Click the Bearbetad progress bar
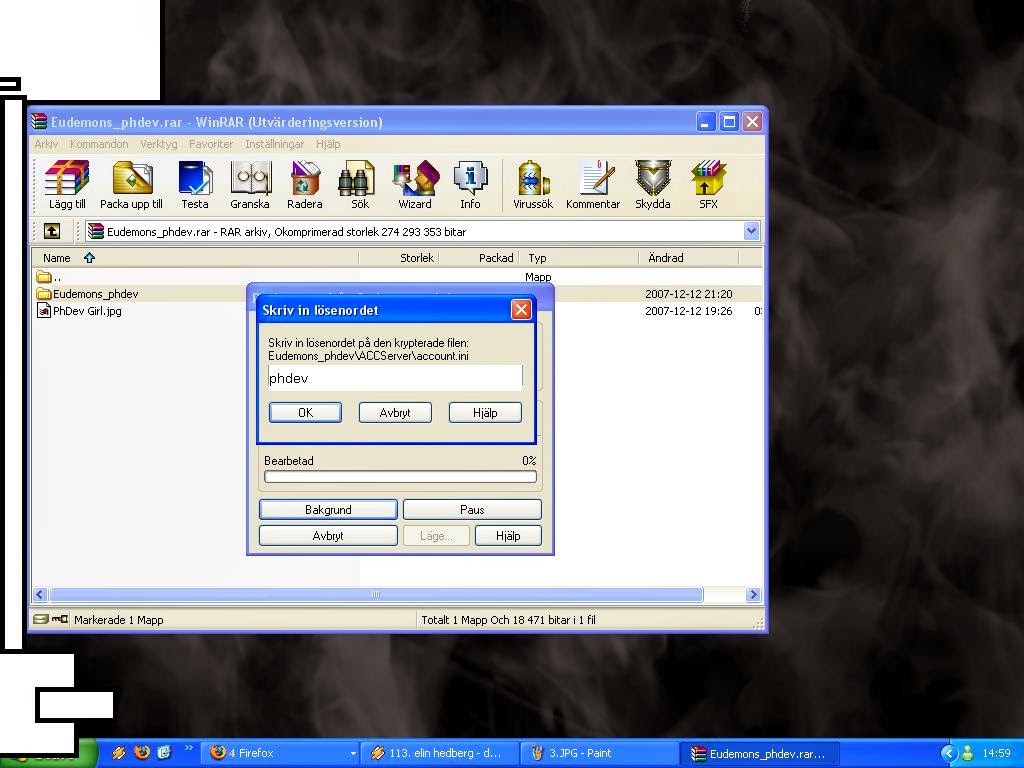The image size is (1024, 768). (400, 477)
